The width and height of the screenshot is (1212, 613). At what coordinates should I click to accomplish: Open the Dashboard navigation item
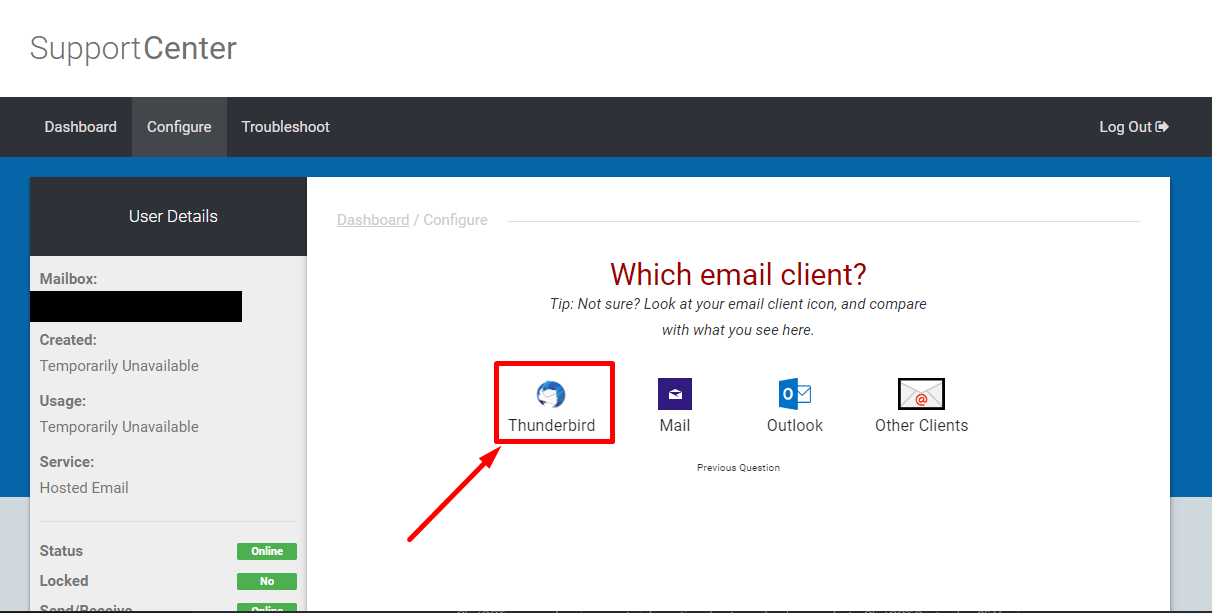pos(80,126)
